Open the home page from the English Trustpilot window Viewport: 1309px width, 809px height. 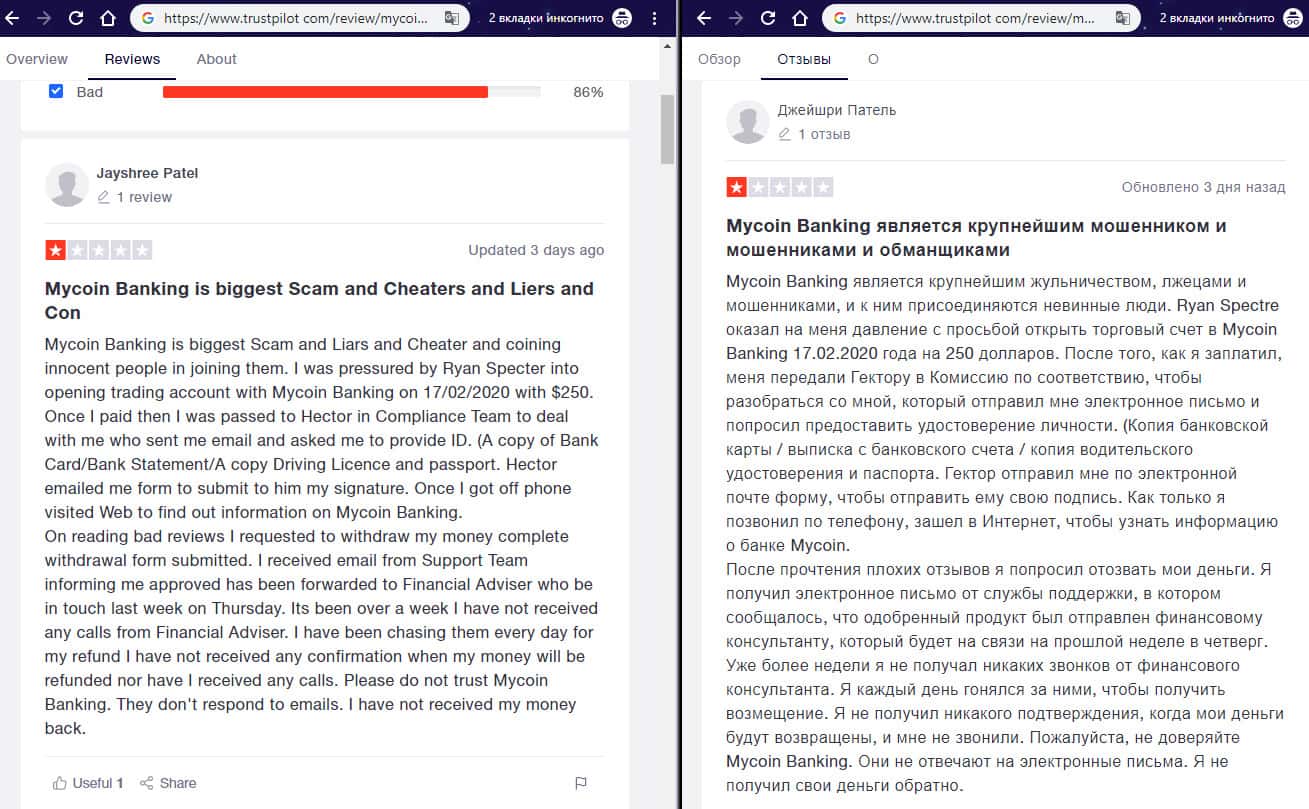(108, 18)
